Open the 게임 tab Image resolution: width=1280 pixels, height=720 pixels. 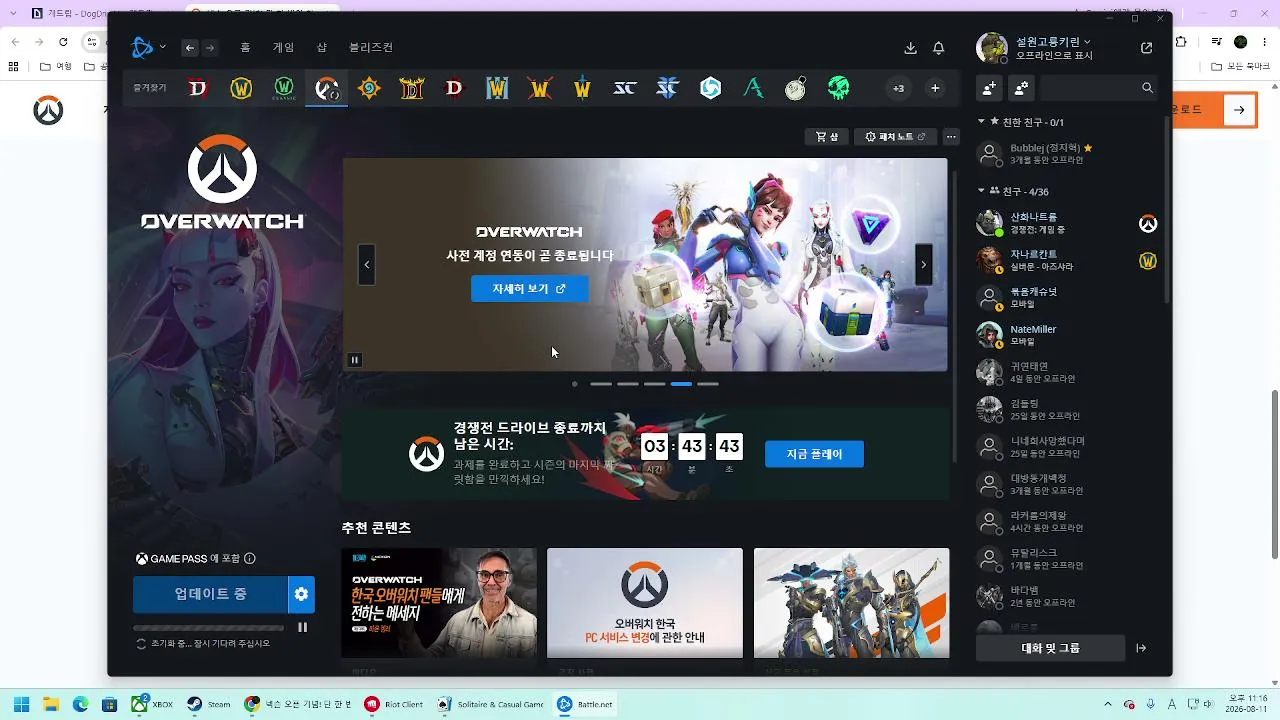283,47
